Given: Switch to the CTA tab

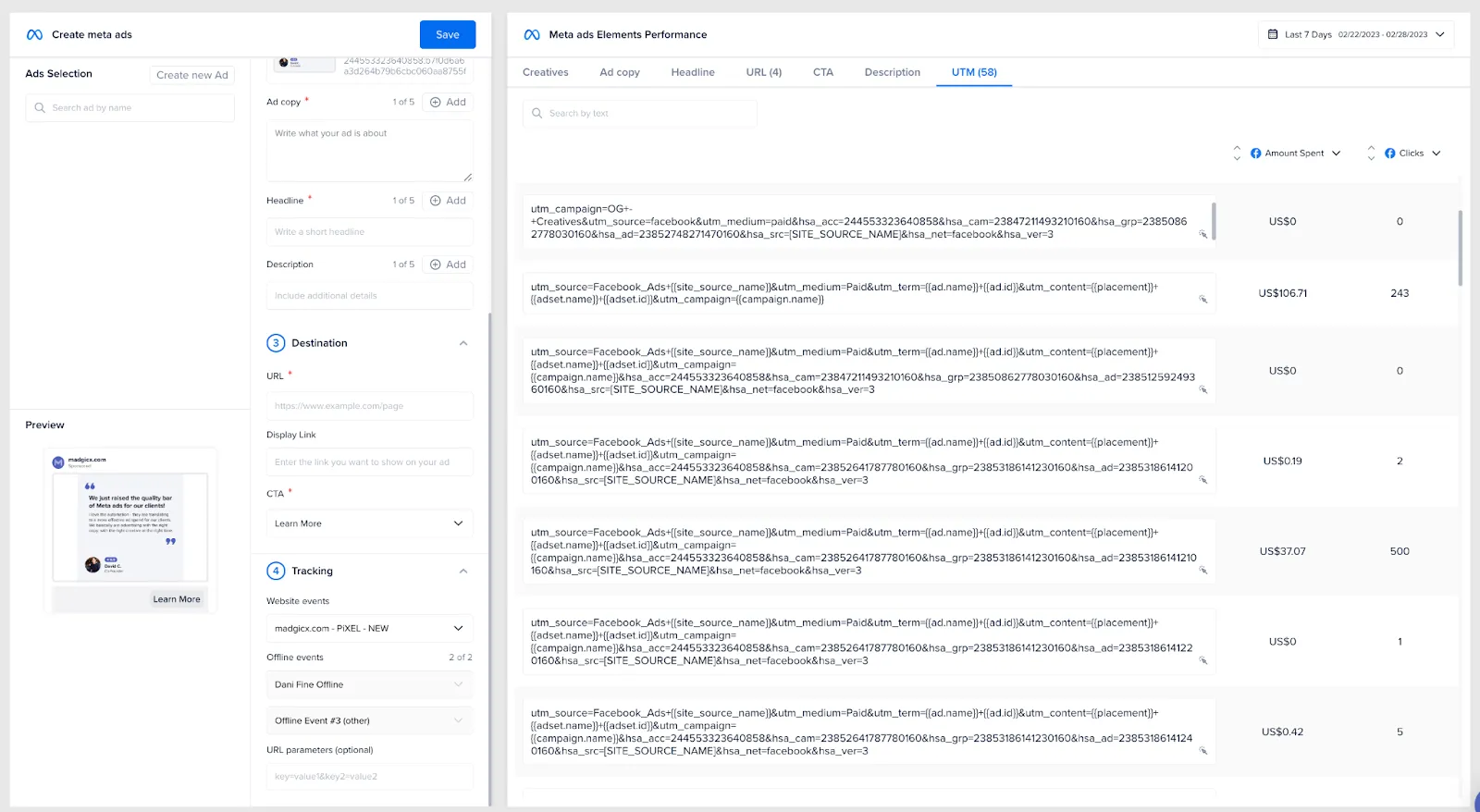Looking at the screenshot, I should pyautogui.click(x=823, y=72).
